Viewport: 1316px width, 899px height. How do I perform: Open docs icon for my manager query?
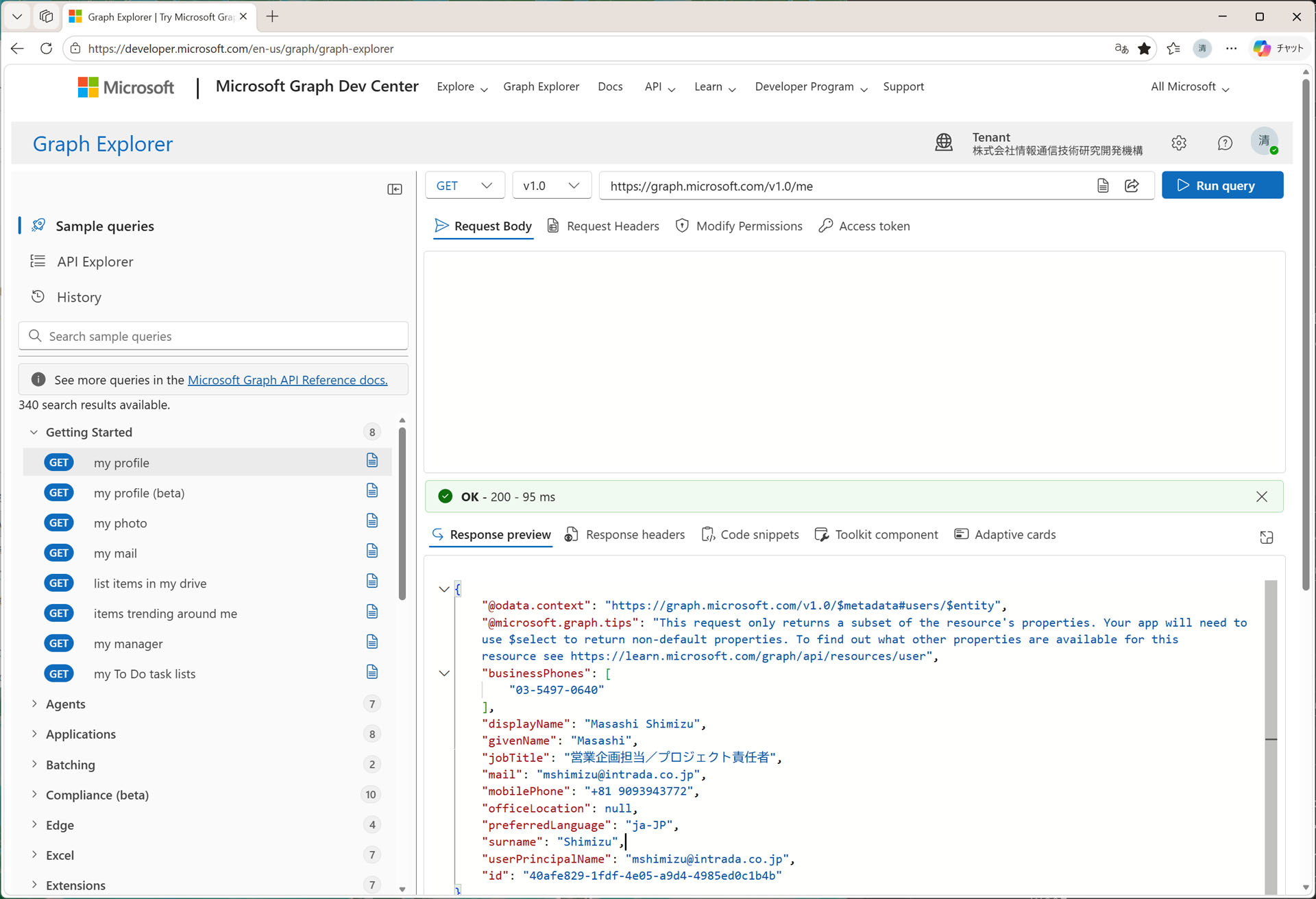coord(372,641)
